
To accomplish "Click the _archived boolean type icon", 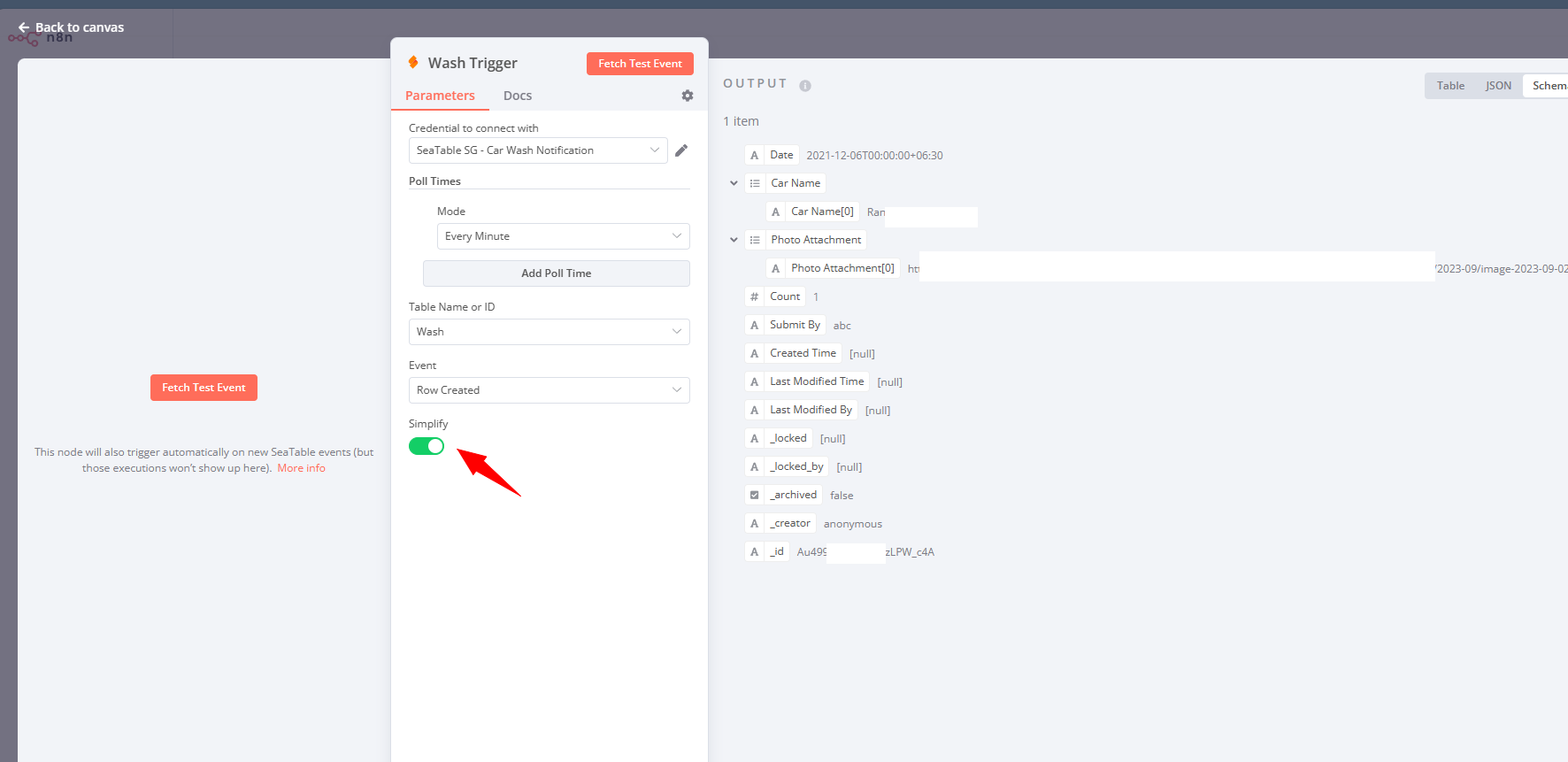I will coord(754,495).
